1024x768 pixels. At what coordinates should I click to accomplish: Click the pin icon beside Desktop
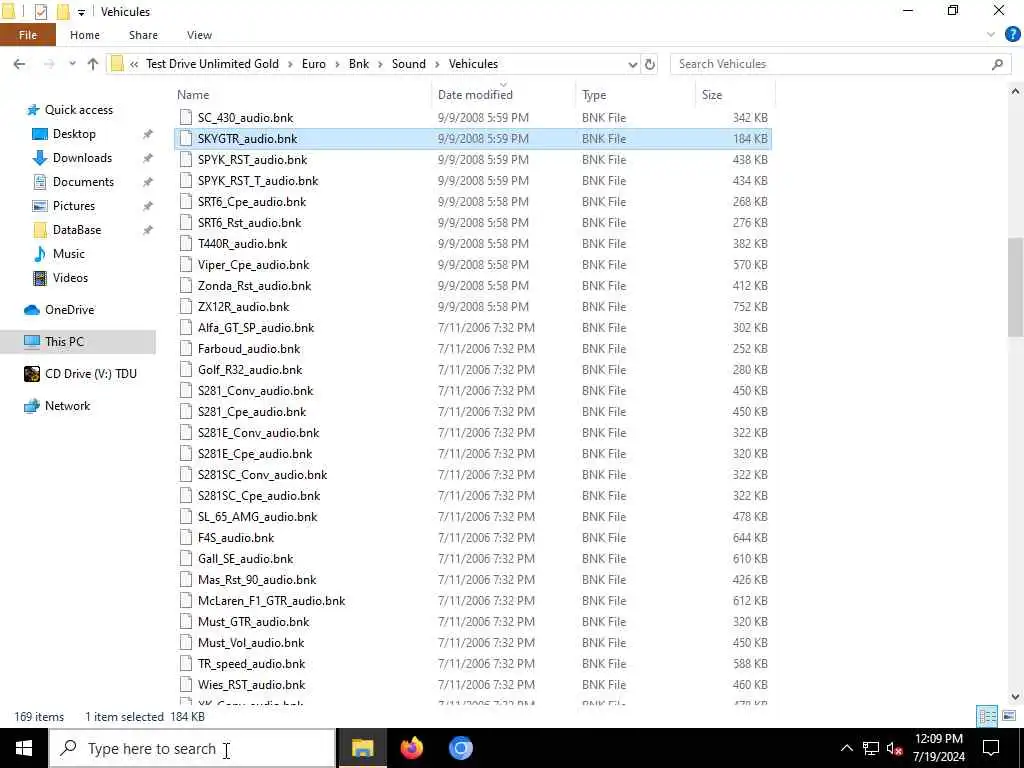coord(148,134)
